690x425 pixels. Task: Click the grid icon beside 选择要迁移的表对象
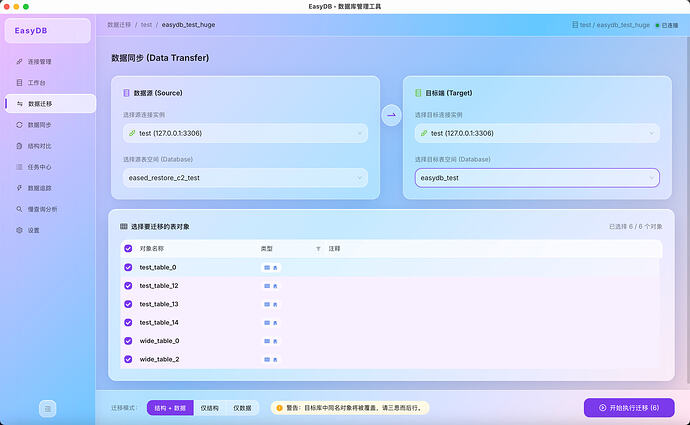click(124, 227)
